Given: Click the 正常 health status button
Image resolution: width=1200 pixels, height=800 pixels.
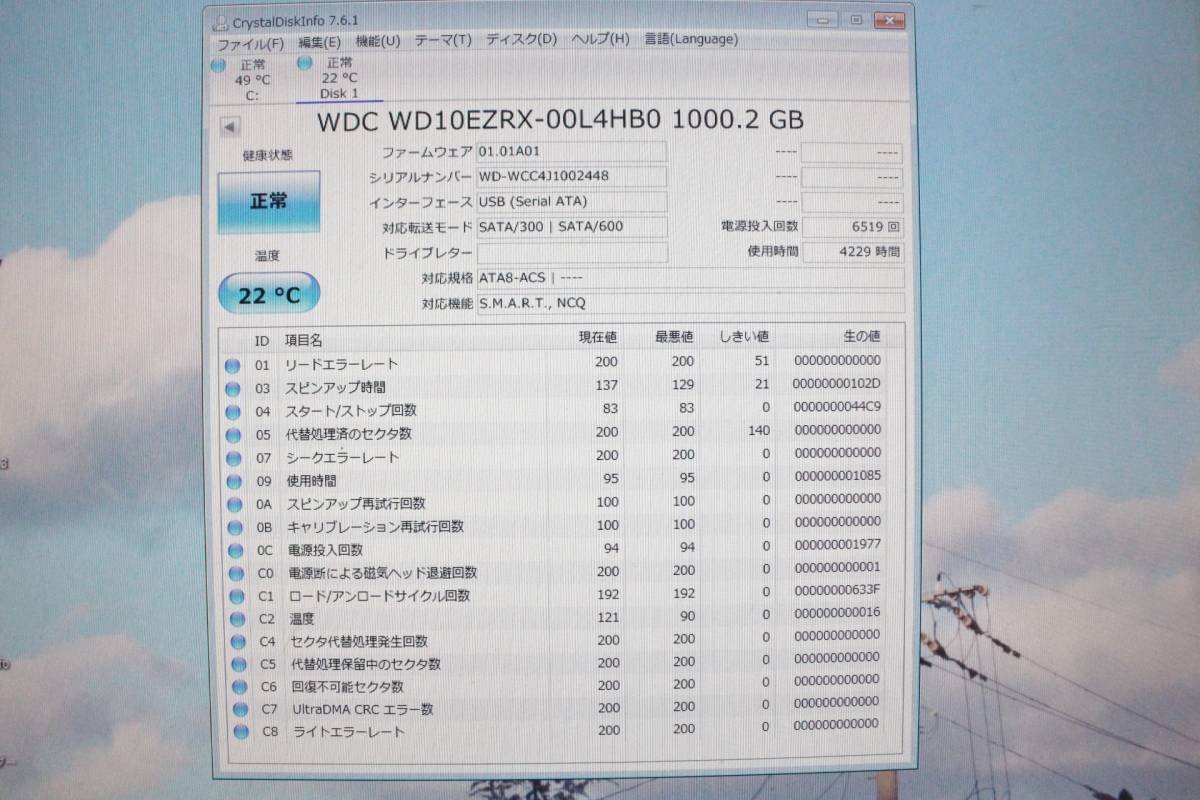Looking at the screenshot, I should pyautogui.click(x=268, y=201).
